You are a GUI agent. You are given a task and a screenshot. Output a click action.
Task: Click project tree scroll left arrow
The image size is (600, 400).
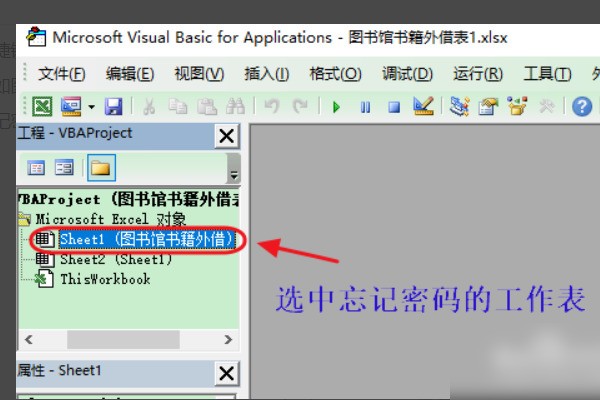(x=29, y=340)
